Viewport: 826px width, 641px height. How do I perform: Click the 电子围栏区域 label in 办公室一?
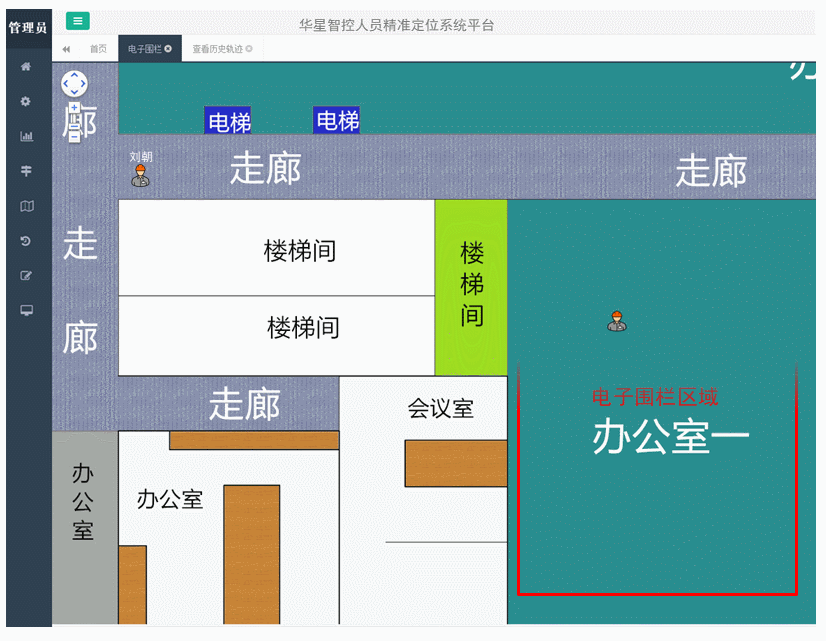pyautogui.click(x=657, y=397)
